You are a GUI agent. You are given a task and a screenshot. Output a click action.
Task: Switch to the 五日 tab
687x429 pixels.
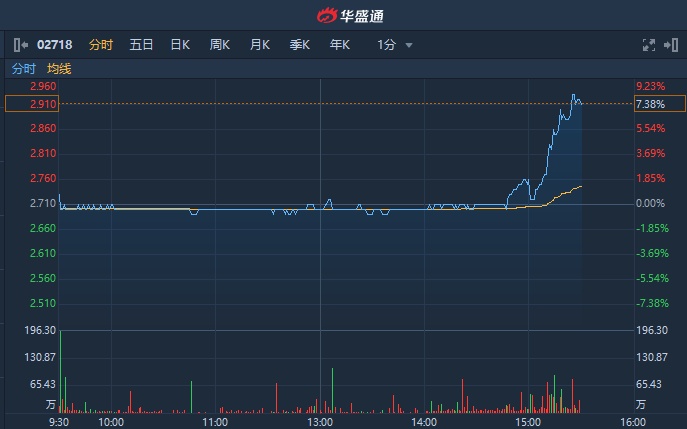click(x=141, y=45)
